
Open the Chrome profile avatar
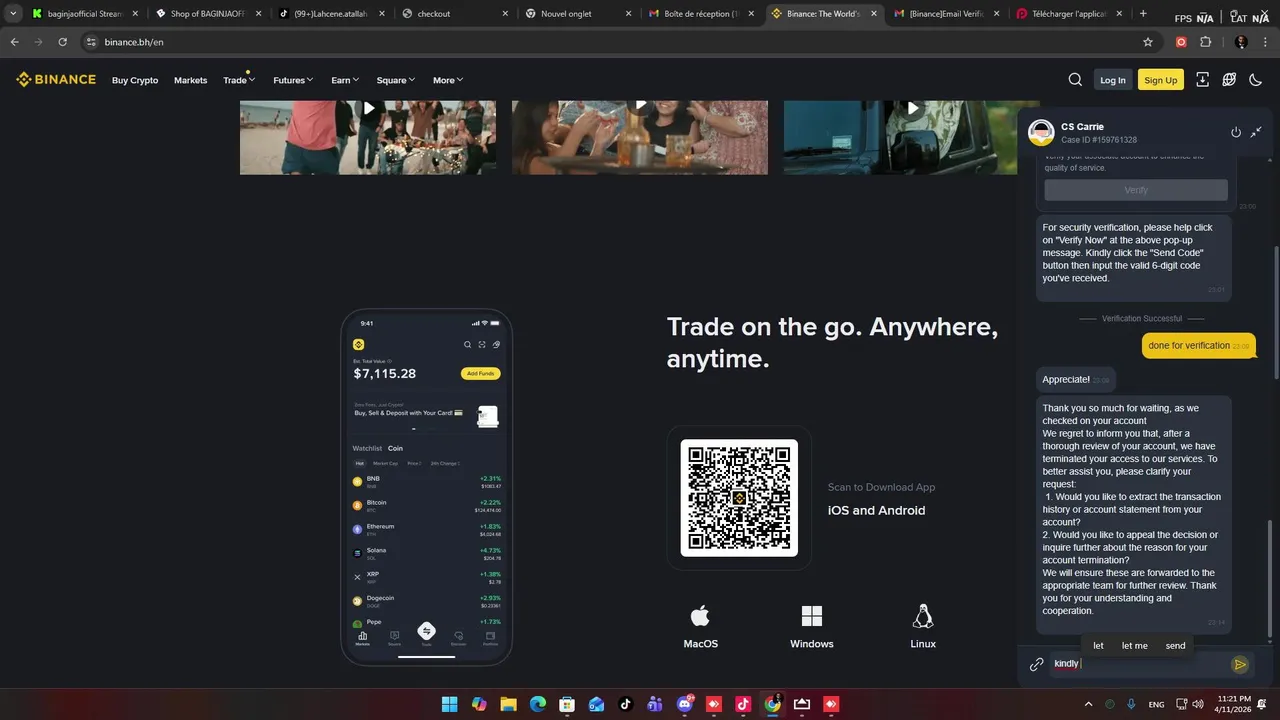[1241, 42]
